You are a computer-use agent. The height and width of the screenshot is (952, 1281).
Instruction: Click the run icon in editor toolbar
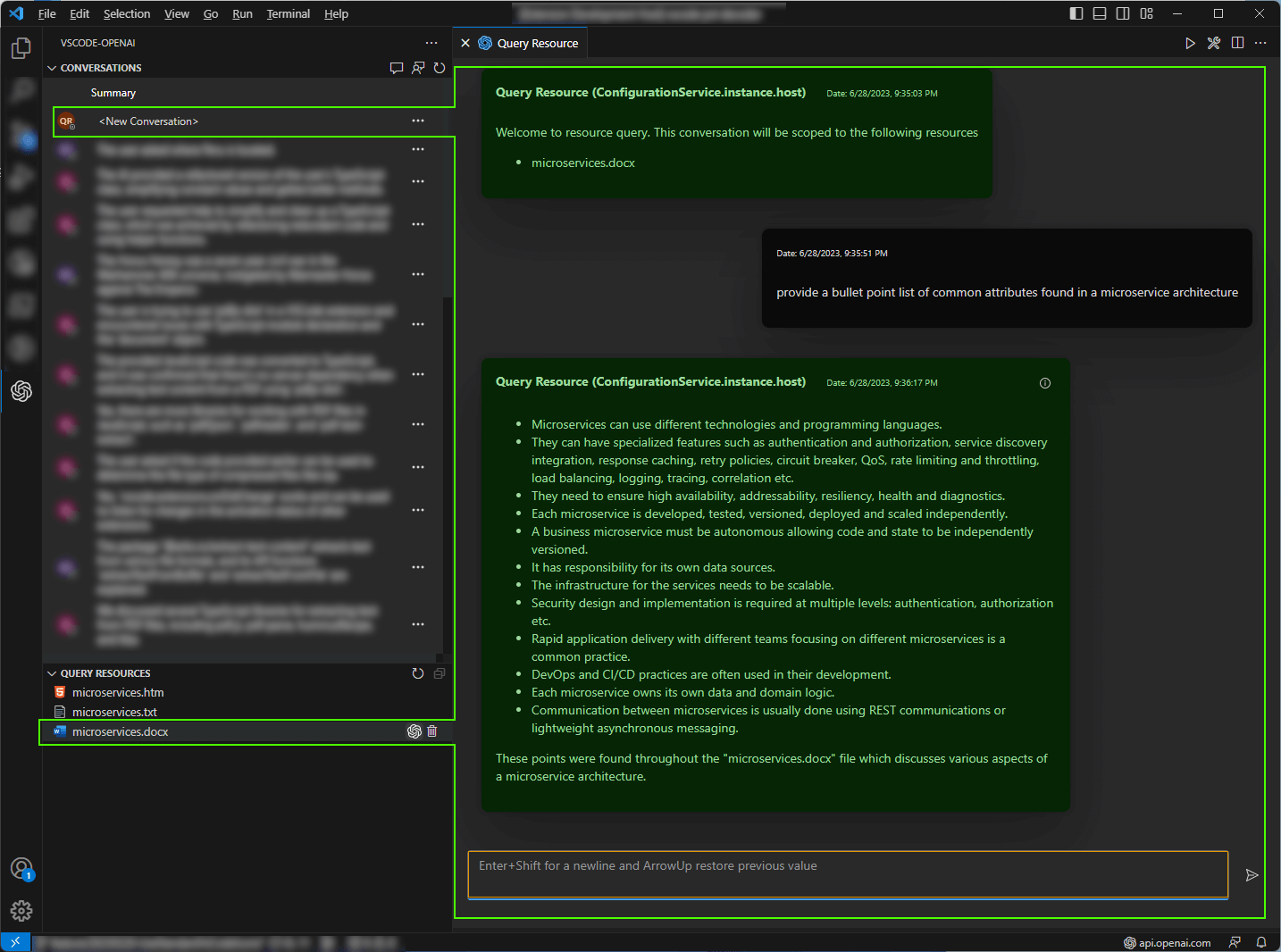pos(1190,43)
